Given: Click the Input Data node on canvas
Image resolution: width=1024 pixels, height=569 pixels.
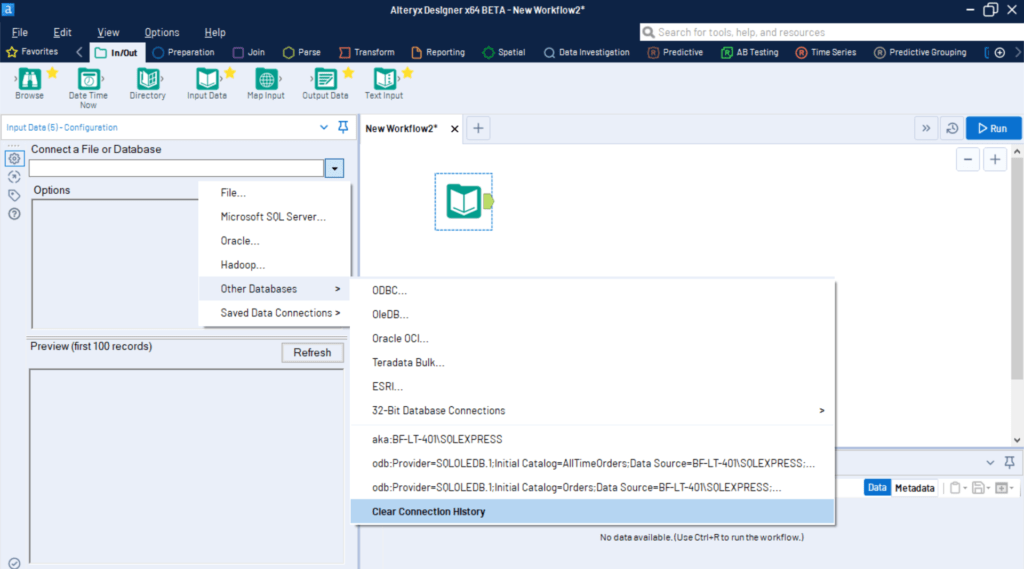Looking at the screenshot, I should coord(463,201).
